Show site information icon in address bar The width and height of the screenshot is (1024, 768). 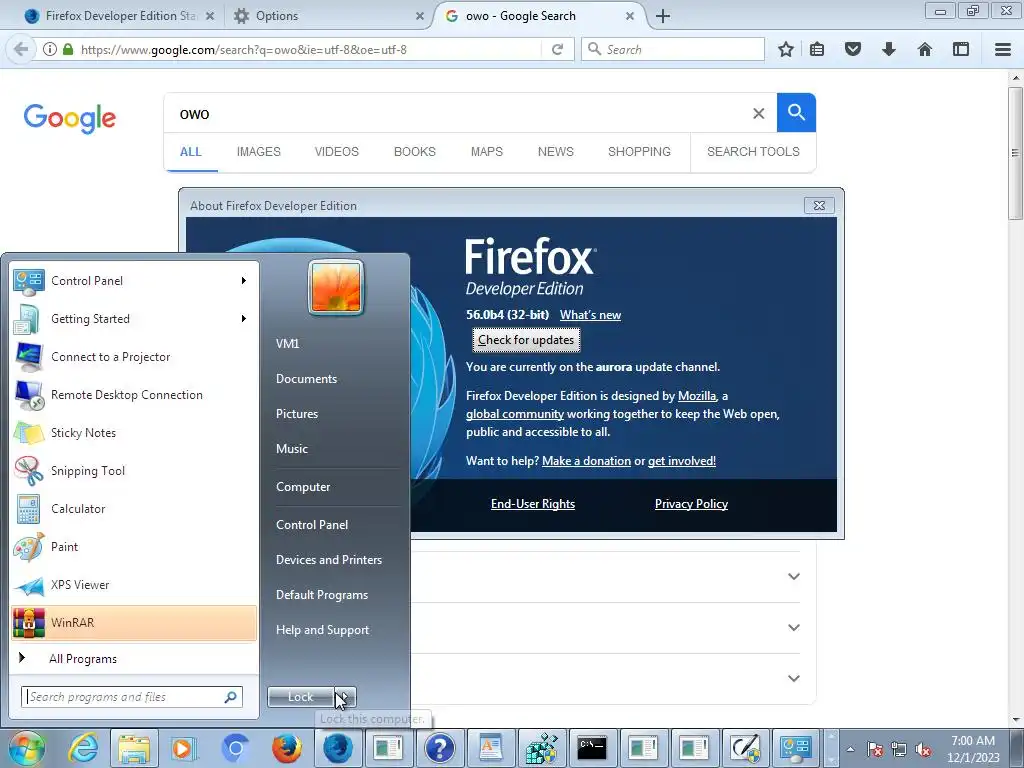[x=50, y=49]
